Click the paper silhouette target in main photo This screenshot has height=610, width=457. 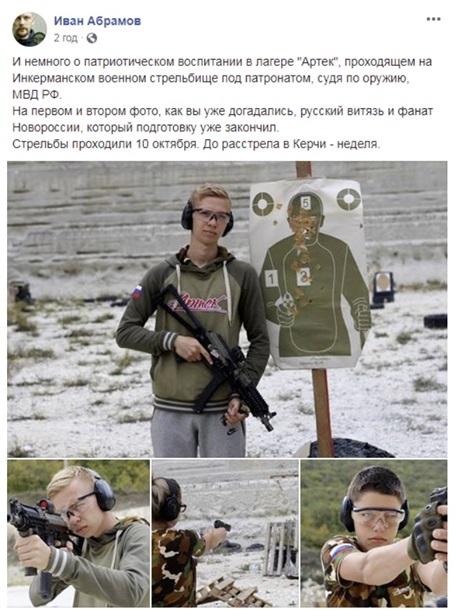309,274
